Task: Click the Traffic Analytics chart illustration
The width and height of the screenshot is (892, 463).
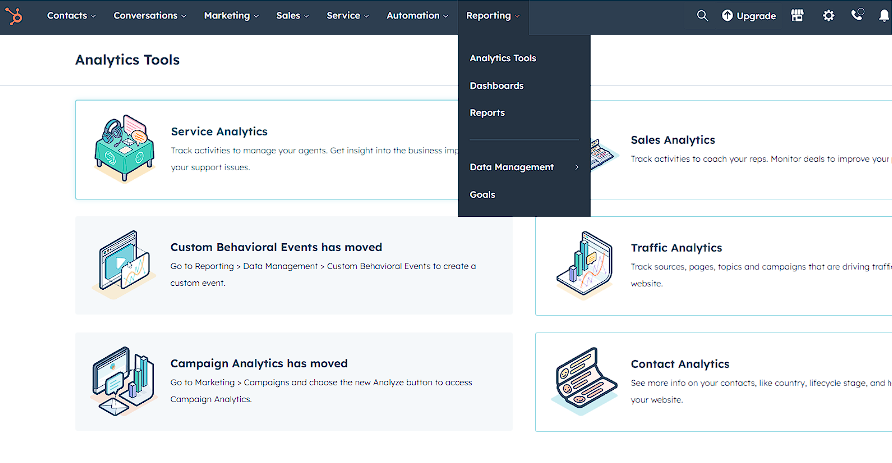Action: 585,265
